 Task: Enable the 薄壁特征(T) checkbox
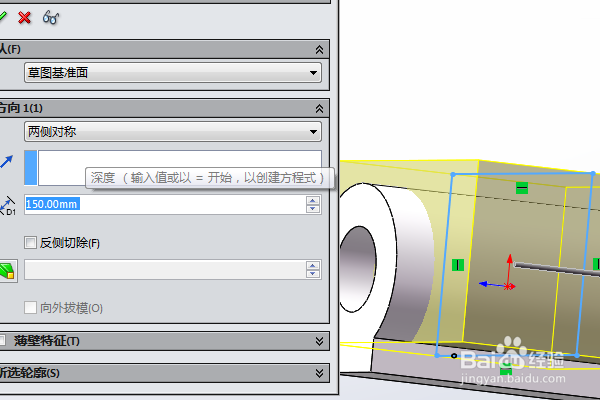point(3,340)
